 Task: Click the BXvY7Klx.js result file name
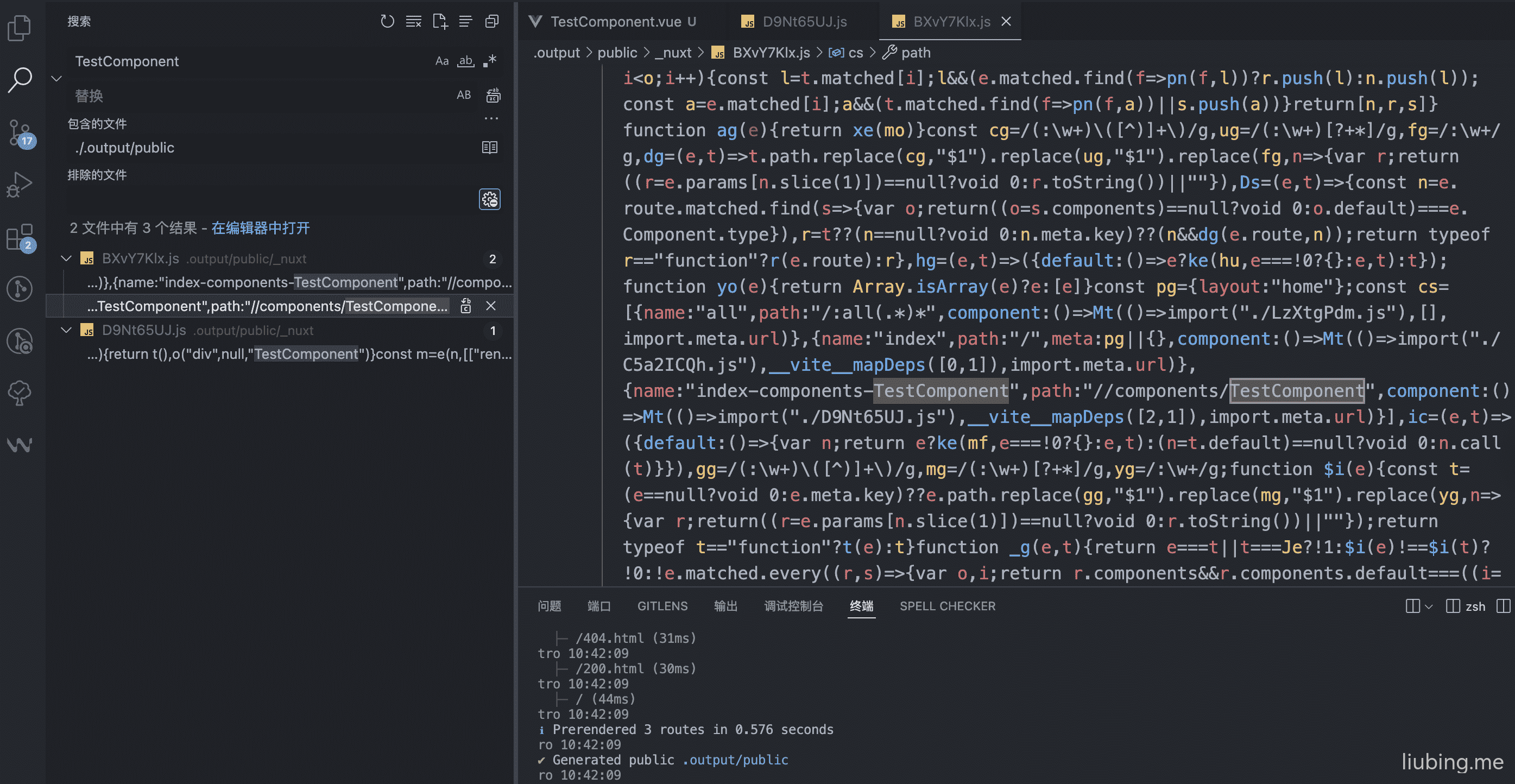pos(141,259)
